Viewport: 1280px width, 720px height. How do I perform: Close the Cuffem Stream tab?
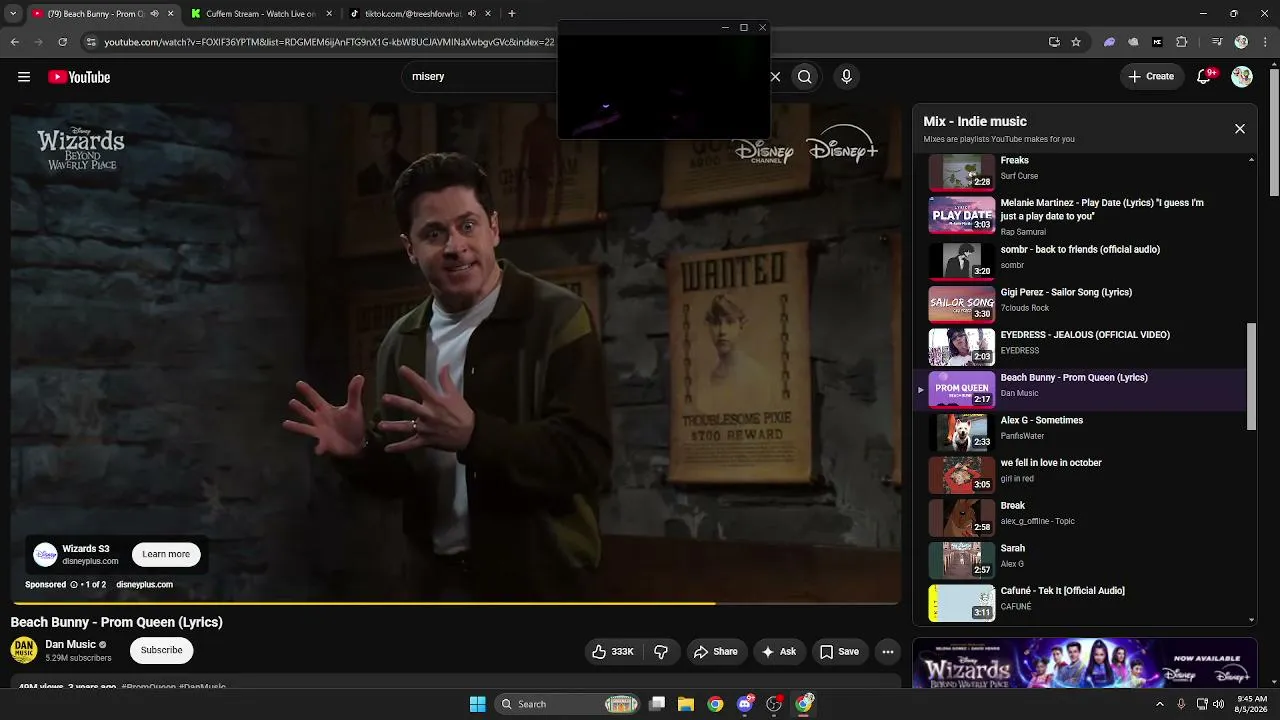pyautogui.click(x=329, y=14)
